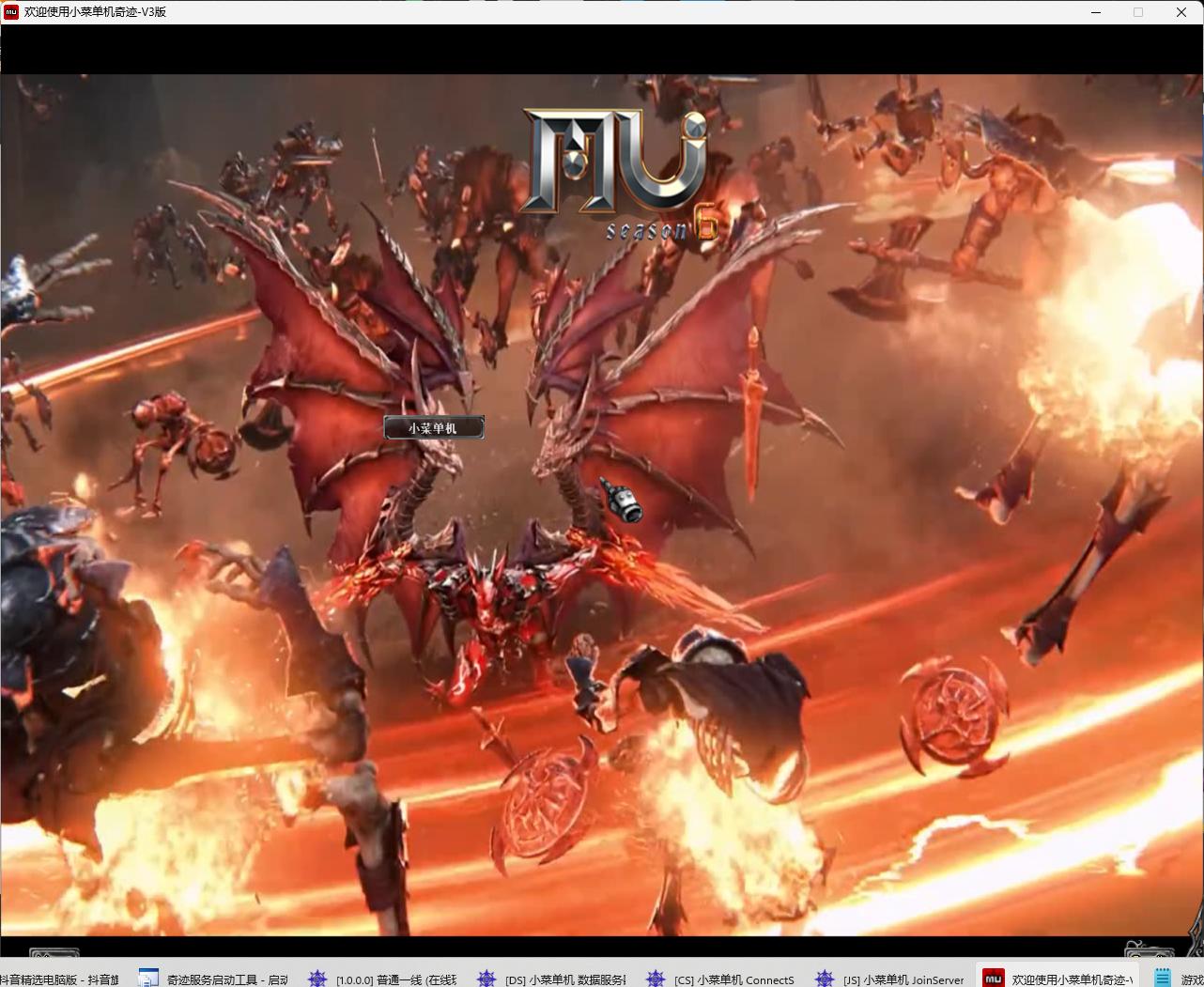Click the MU app icon in title bar
1204x987 pixels.
click(11, 12)
